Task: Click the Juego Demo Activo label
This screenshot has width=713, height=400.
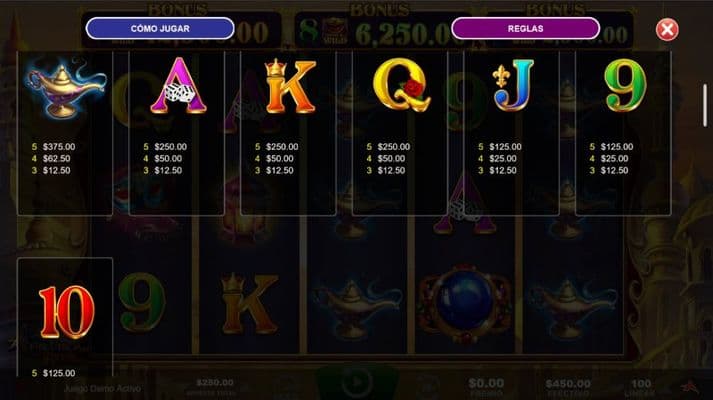Action: [102, 389]
